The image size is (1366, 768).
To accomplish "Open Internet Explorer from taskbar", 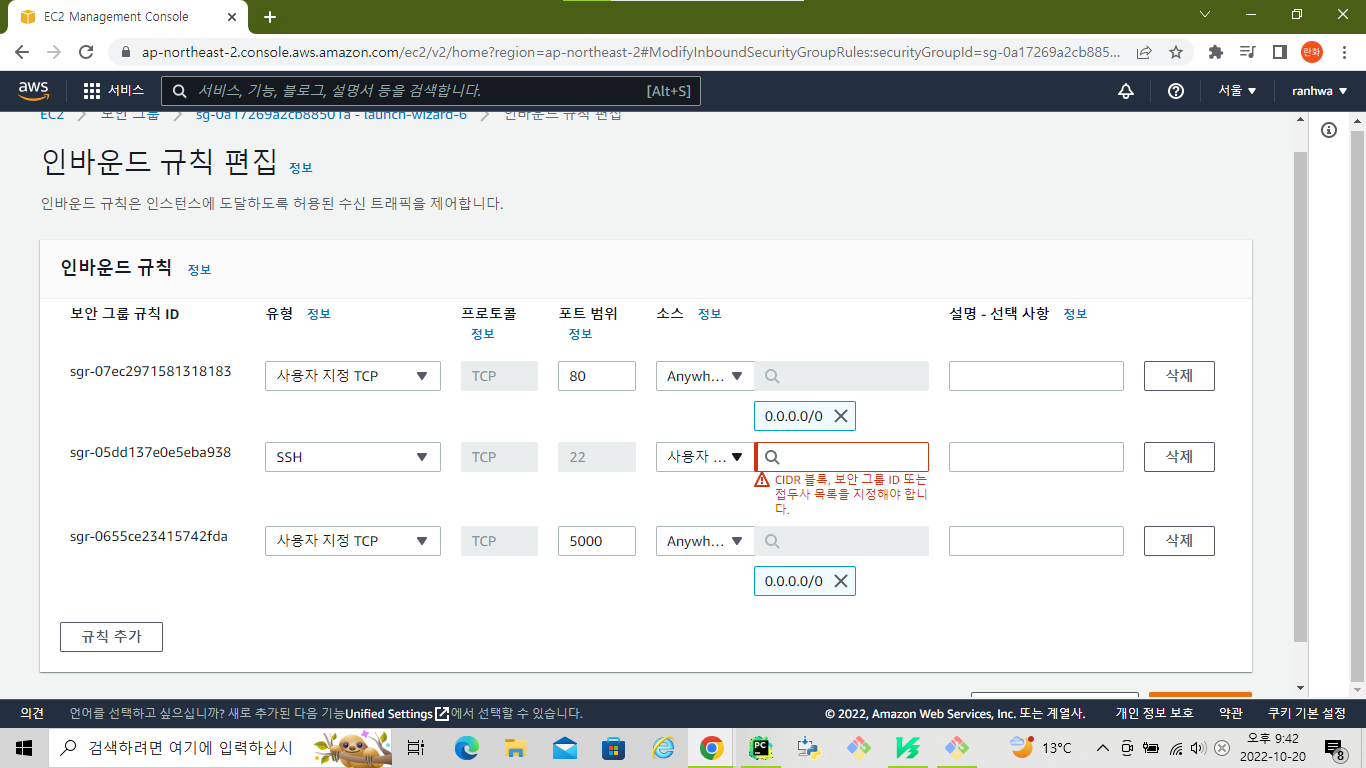I will (x=663, y=747).
